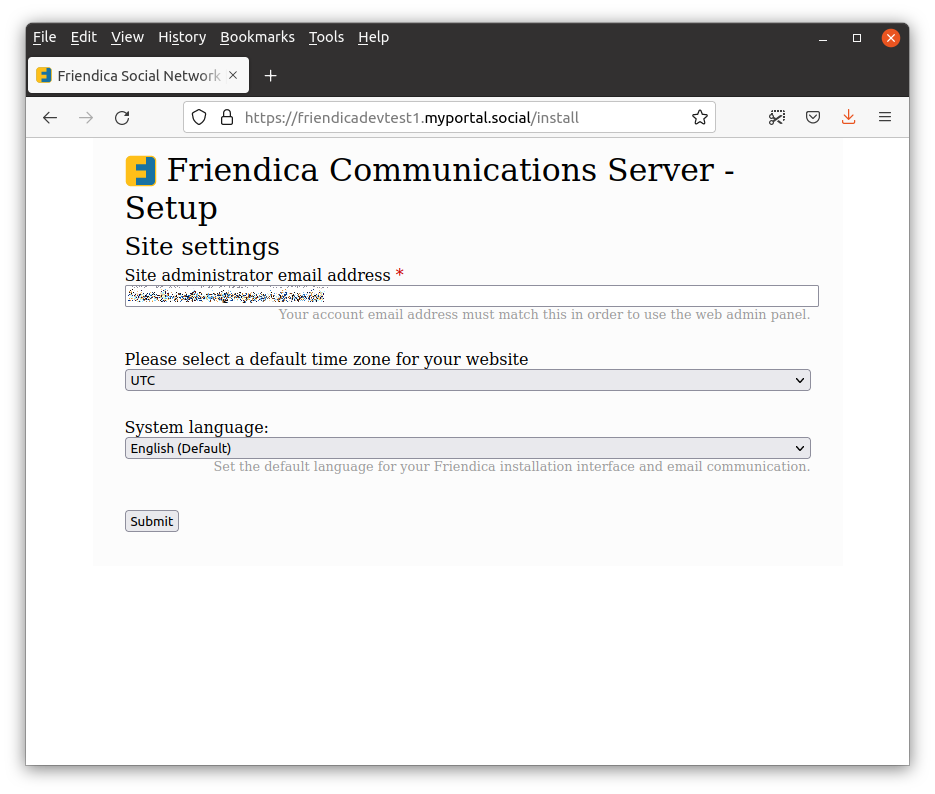
Task: Open the System language dropdown
Action: coord(467,448)
